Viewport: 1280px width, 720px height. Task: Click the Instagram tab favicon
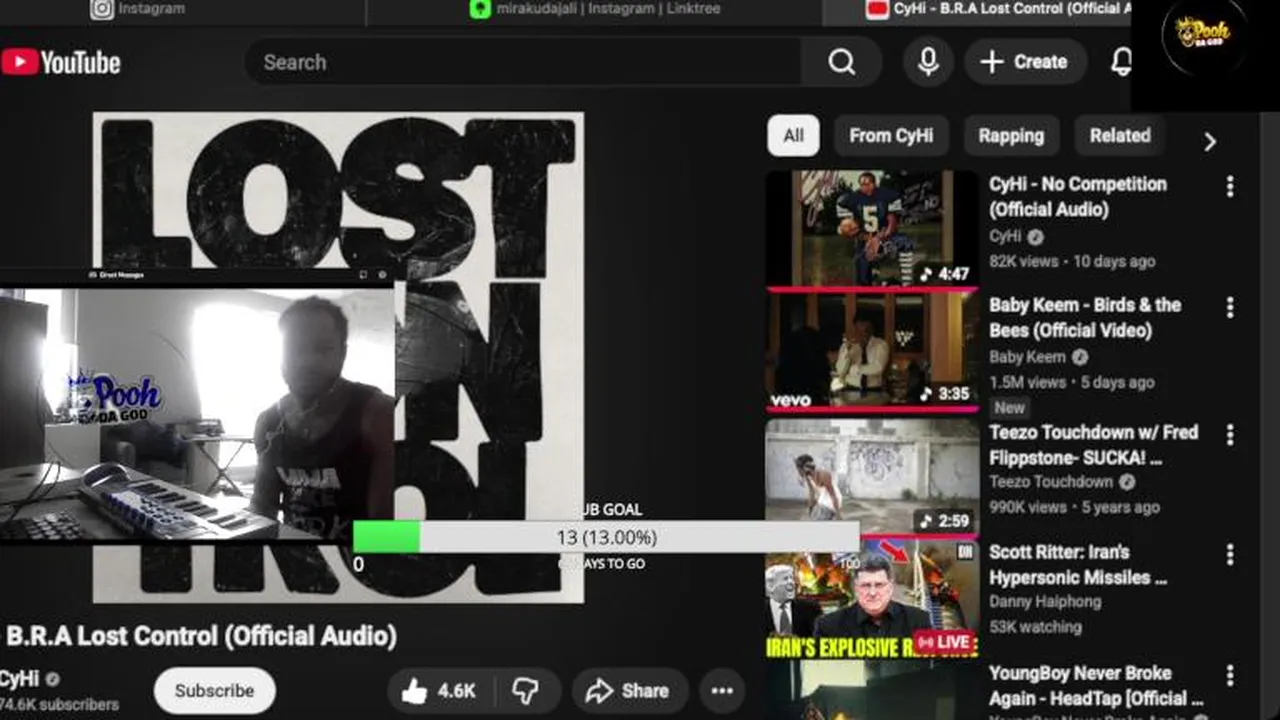[x=102, y=9]
